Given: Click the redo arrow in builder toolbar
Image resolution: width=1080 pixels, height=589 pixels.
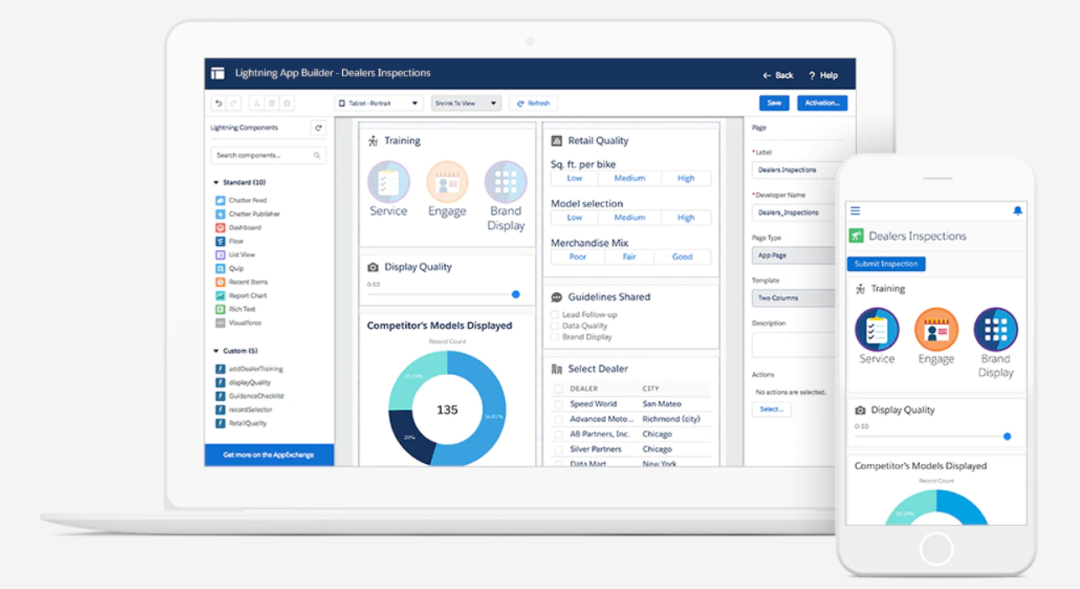Looking at the screenshot, I should click(233, 103).
